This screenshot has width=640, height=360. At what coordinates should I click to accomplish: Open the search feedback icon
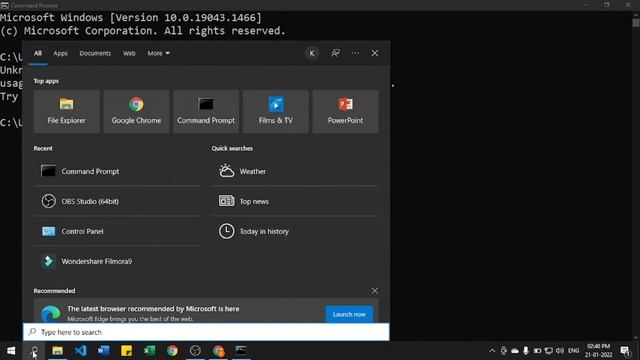coord(336,53)
